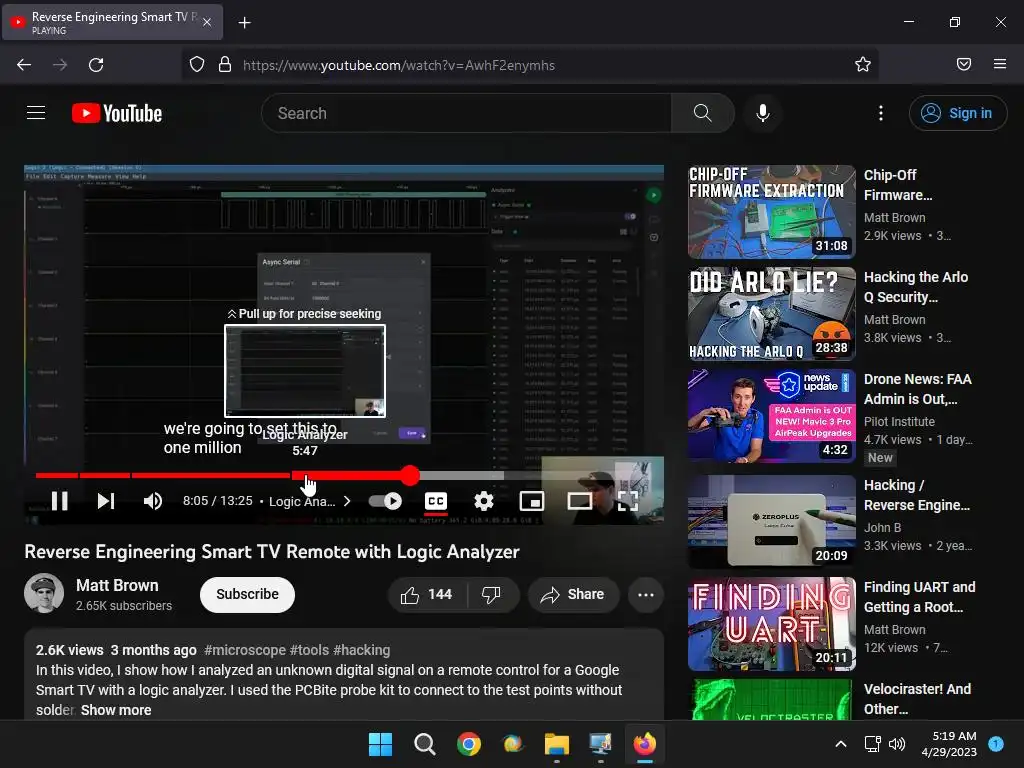
Task: View site security padlock info
Action: tap(225, 65)
